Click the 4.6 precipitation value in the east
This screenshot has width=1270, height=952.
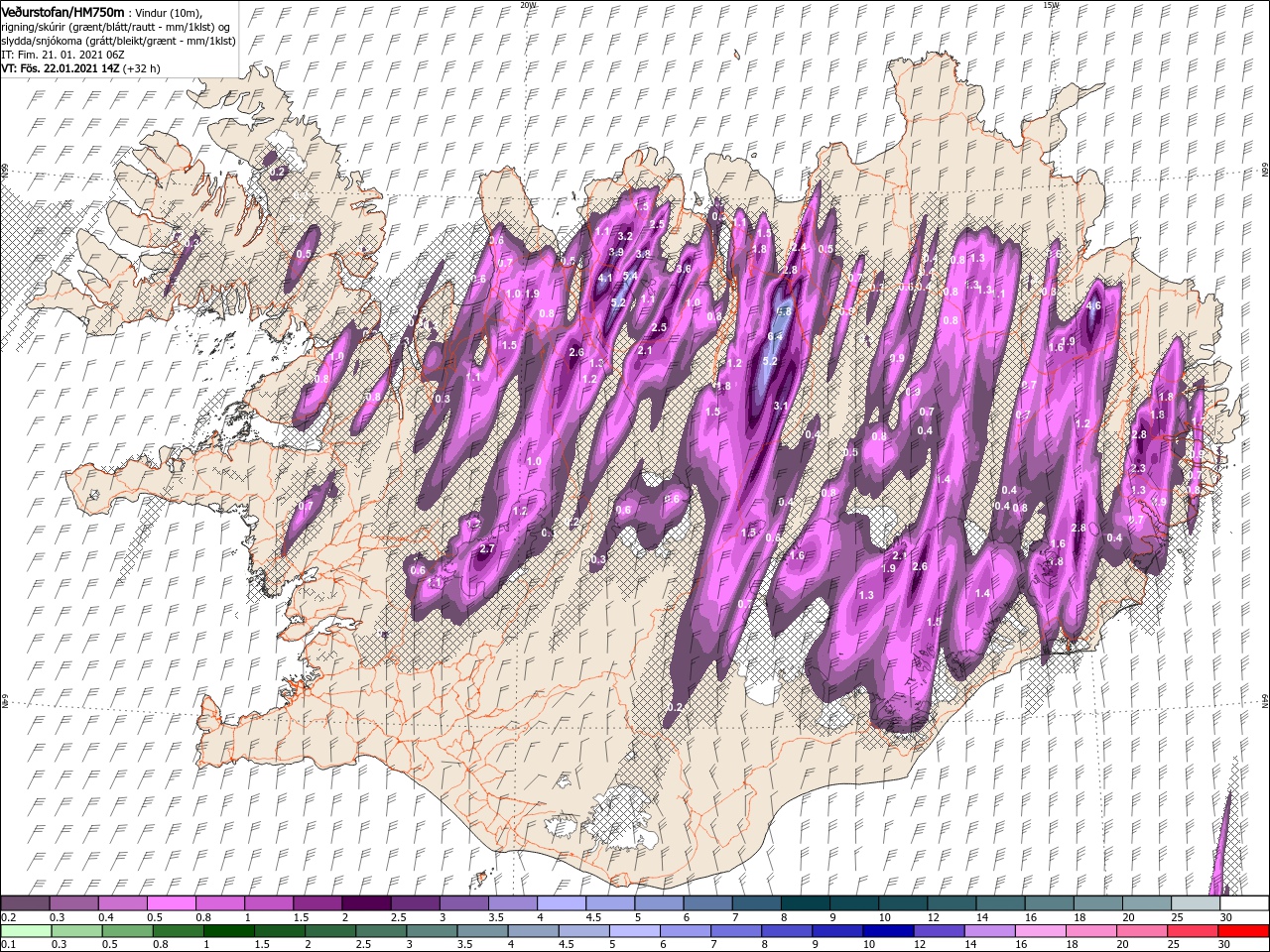point(1093,306)
